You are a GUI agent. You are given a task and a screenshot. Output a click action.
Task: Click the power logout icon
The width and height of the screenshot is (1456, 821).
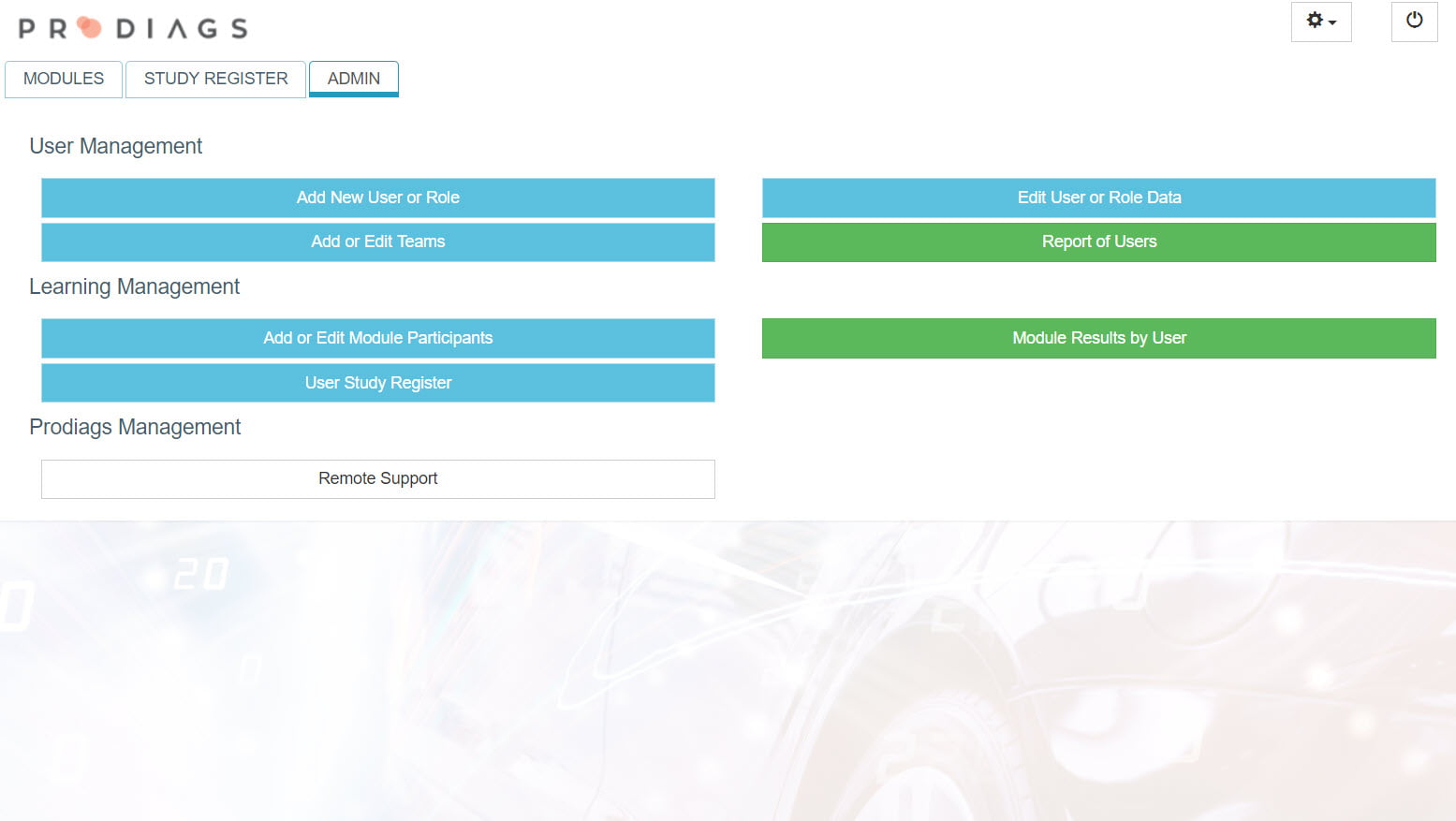(1414, 22)
